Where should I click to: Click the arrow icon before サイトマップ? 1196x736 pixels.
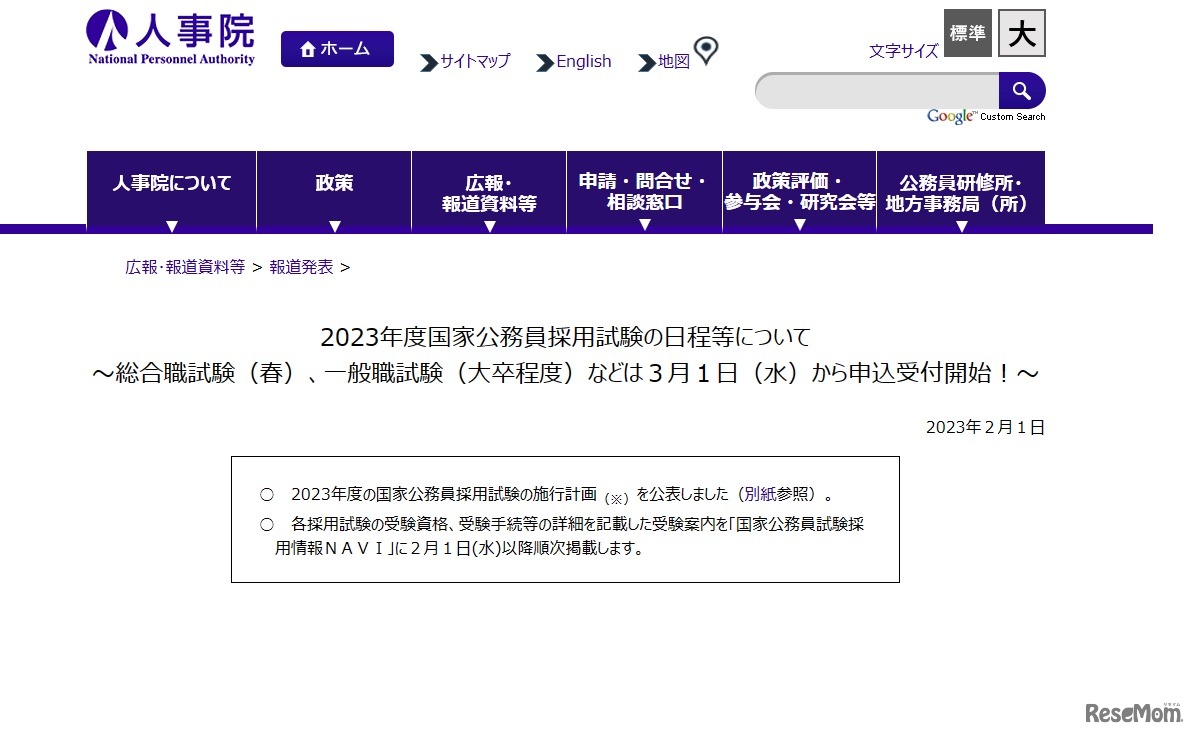[429, 62]
